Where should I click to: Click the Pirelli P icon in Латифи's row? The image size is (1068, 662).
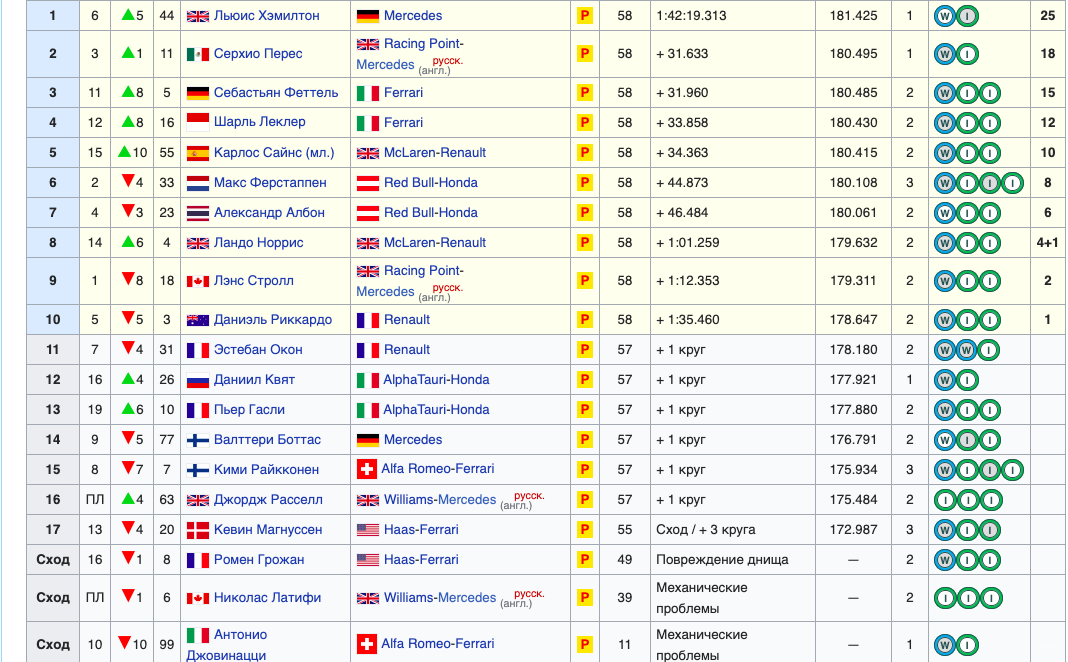point(584,598)
